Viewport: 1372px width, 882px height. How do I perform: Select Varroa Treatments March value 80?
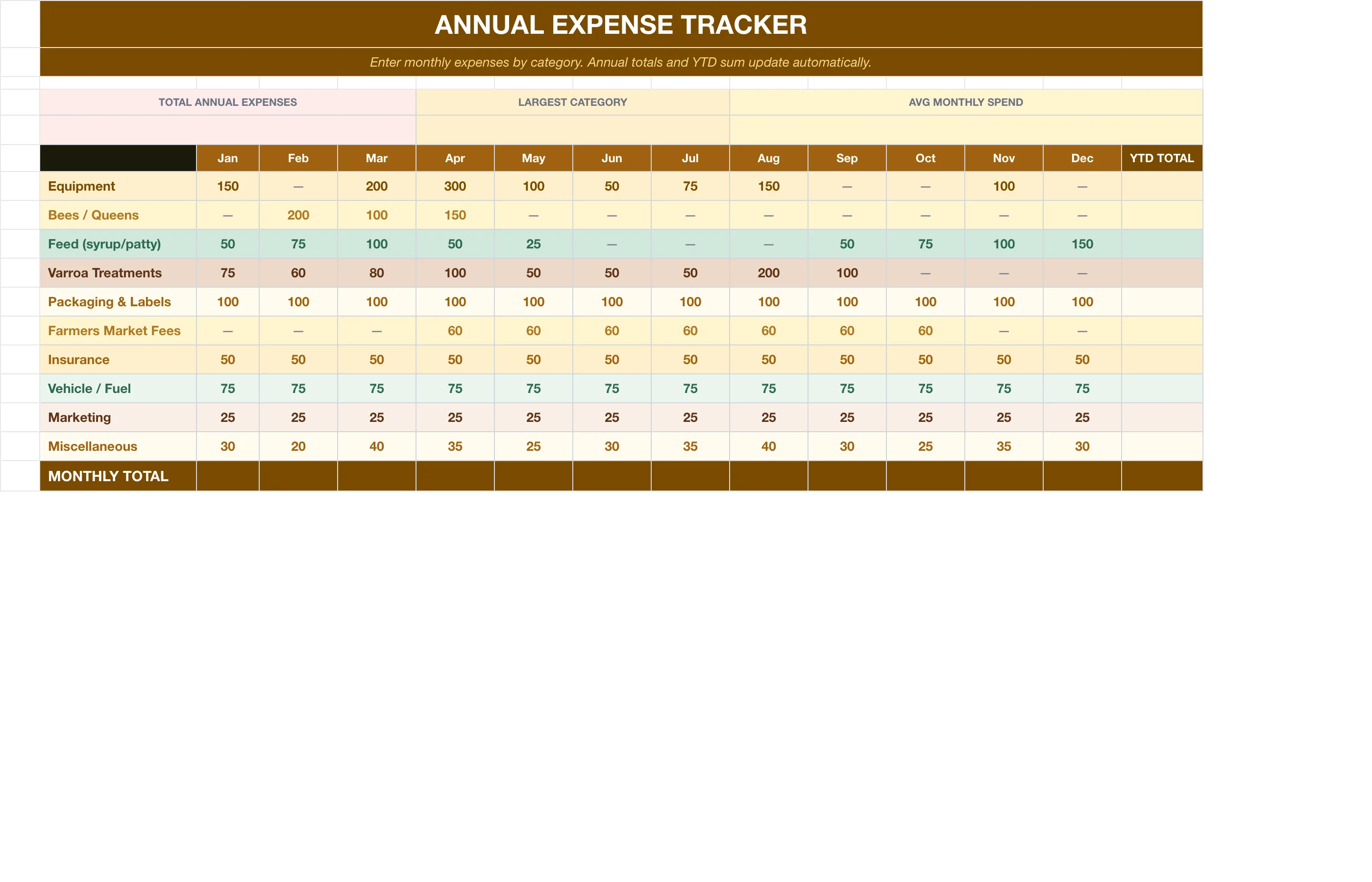[x=376, y=272]
